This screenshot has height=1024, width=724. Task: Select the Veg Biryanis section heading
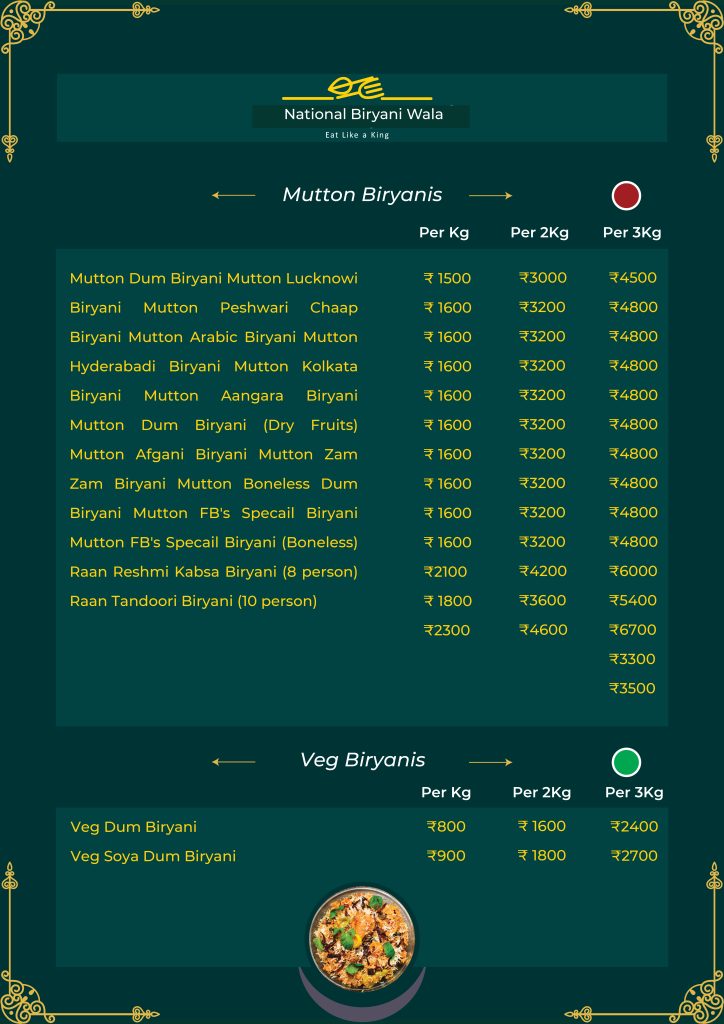[x=362, y=760]
